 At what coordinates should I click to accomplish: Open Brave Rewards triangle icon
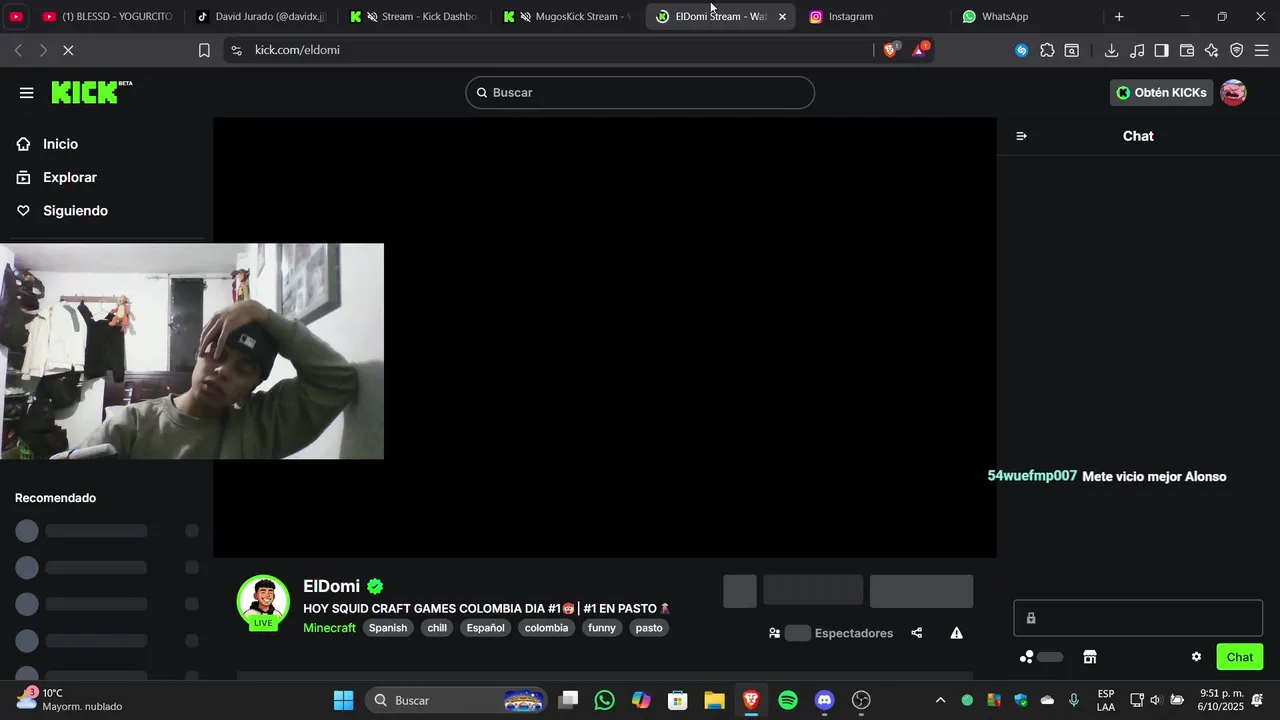click(919, 50)
